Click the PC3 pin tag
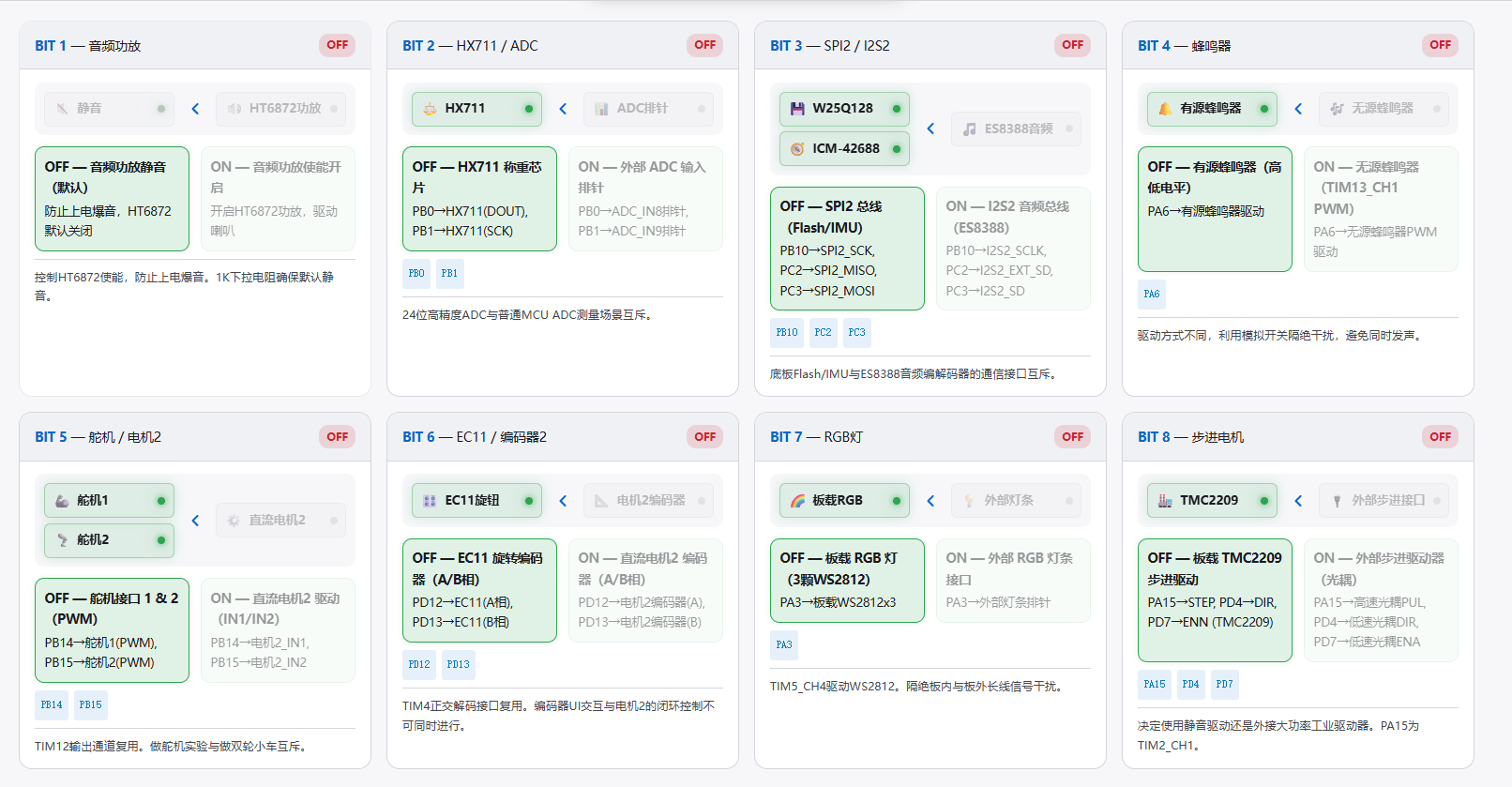 coord(857,333)
